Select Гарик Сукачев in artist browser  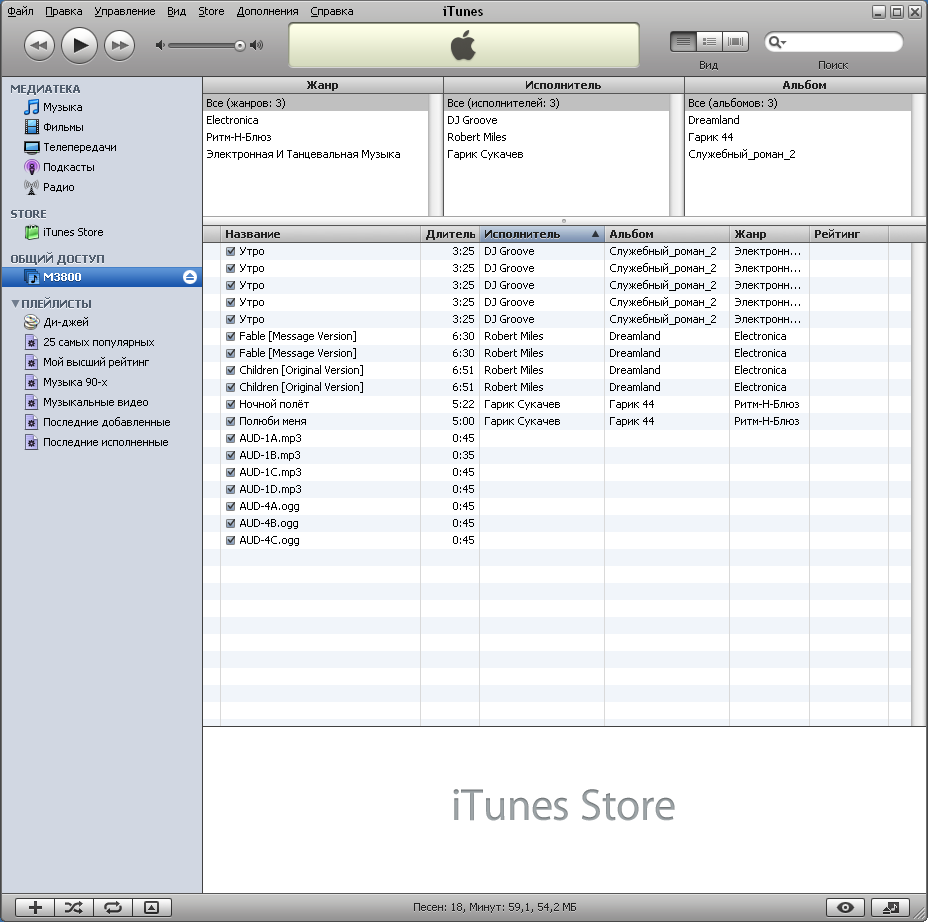pos(556,154)
